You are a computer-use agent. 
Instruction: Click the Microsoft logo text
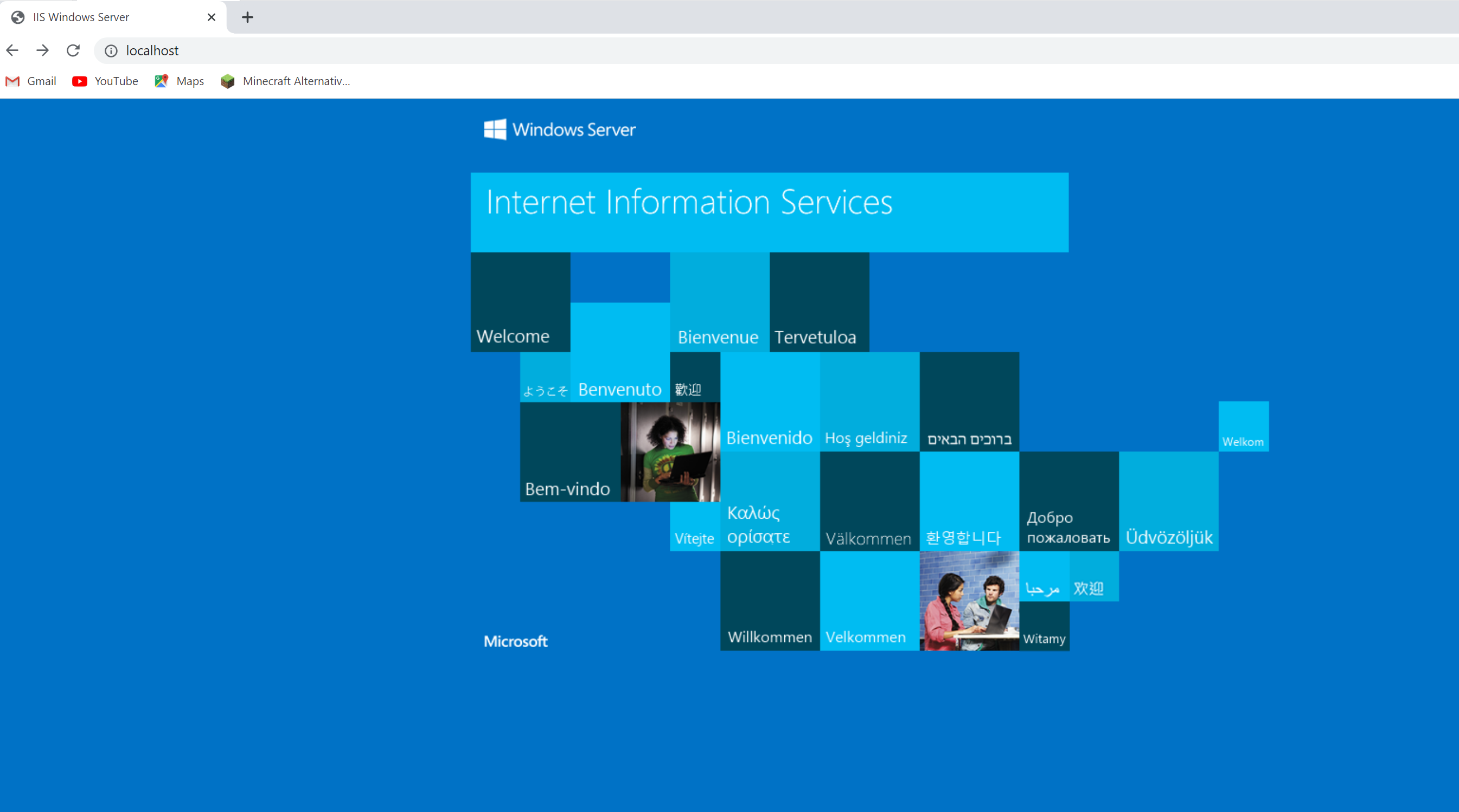click(x=515, y=641)
